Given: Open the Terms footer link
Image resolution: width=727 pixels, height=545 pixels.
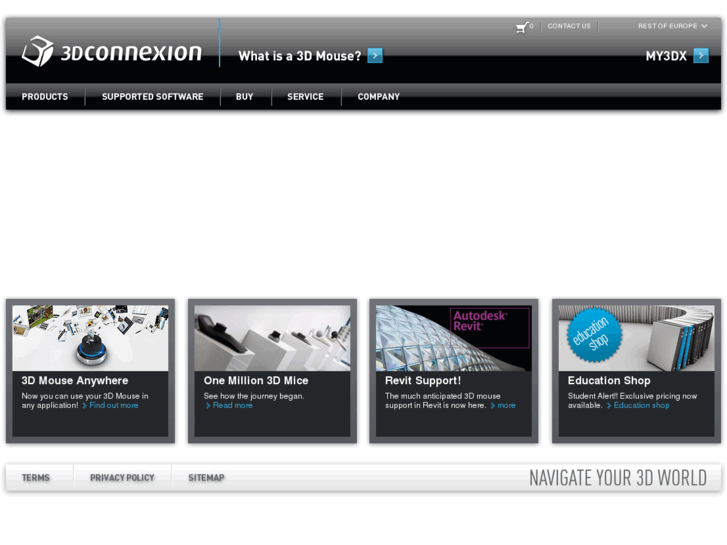Looking at the screenshot, I should (x=36, y=478).
